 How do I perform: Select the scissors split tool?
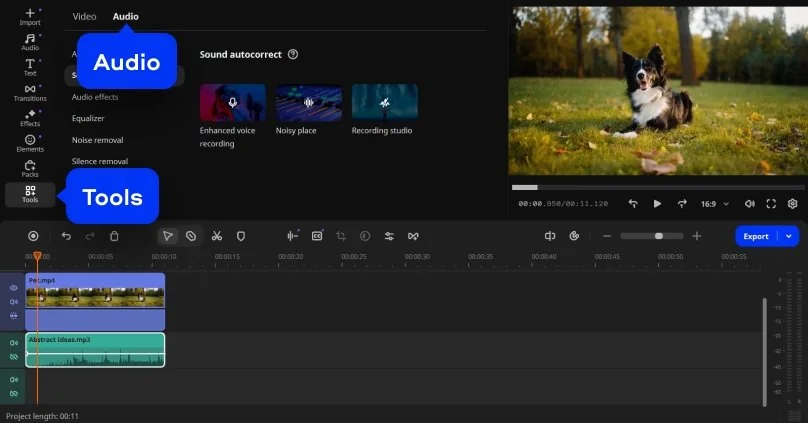pyautogui.click(x=216, y=236)
